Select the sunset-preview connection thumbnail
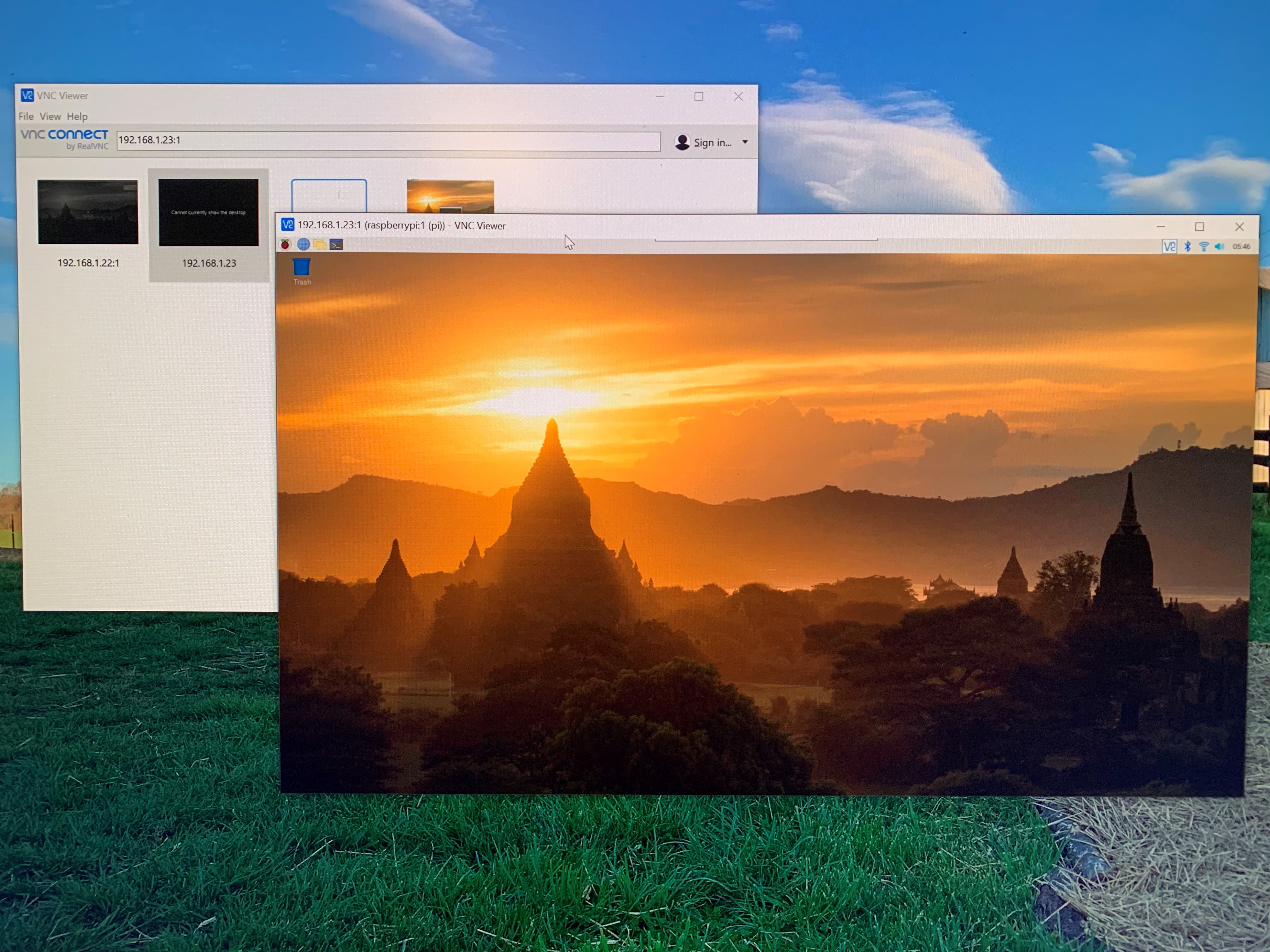1270x952 pixels. click(450, 196)
